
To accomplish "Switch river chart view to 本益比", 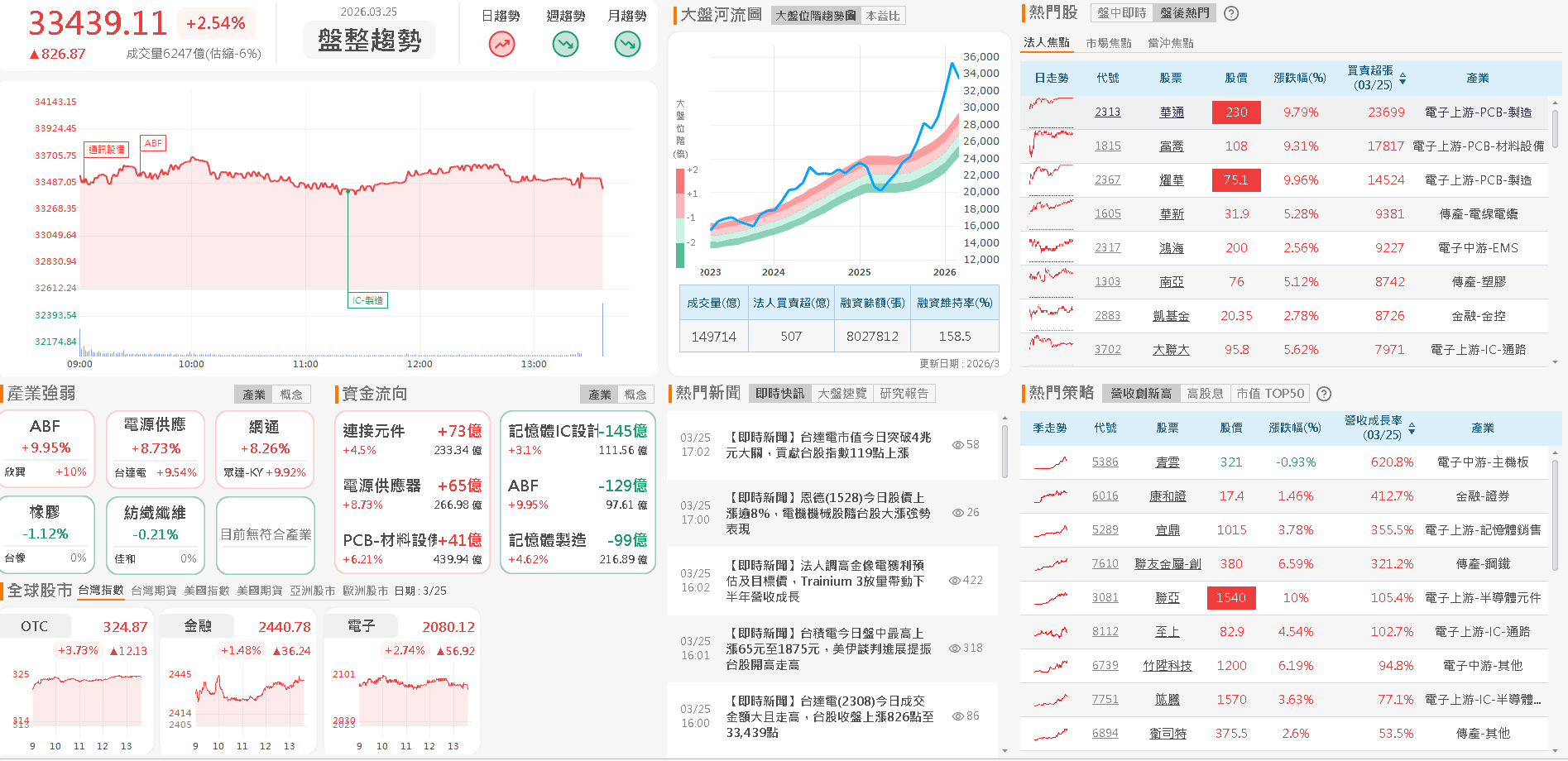I will pos(881,15).
